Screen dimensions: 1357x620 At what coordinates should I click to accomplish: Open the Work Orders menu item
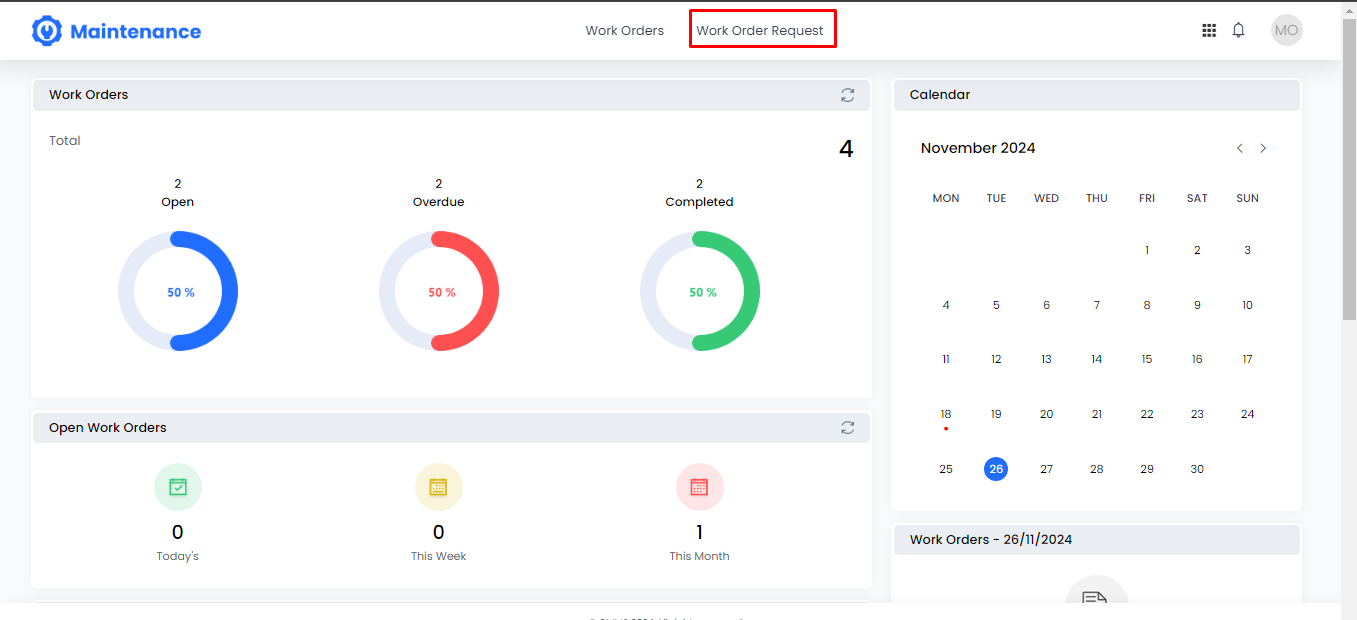625,31
